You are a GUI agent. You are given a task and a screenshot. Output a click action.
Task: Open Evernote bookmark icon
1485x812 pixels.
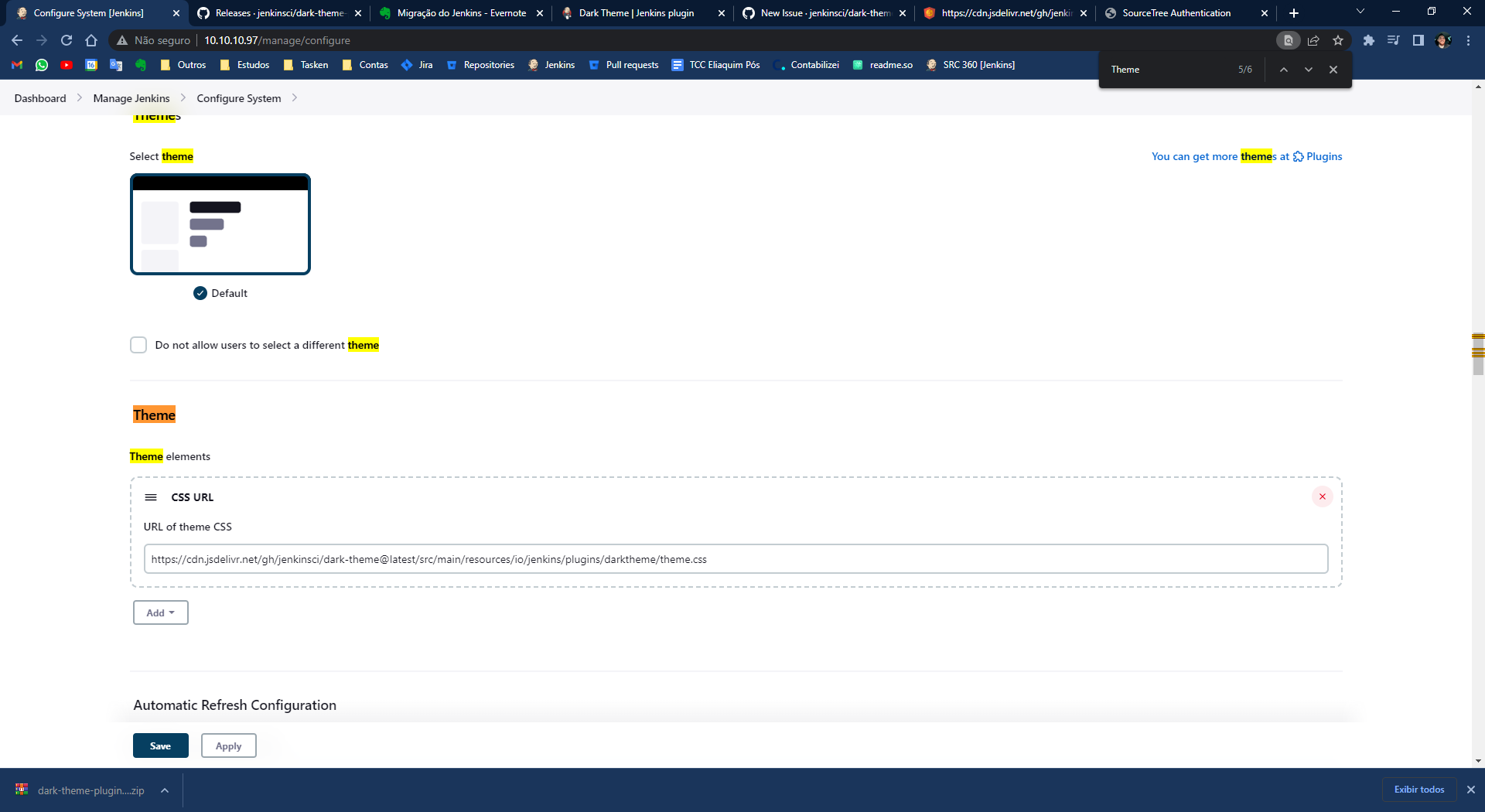[141, 65]
